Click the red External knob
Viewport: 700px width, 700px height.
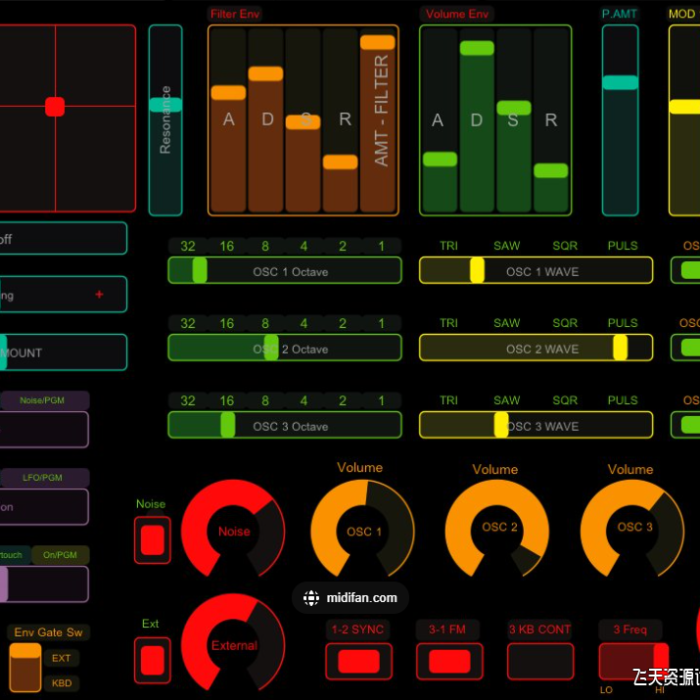point(233,645)
